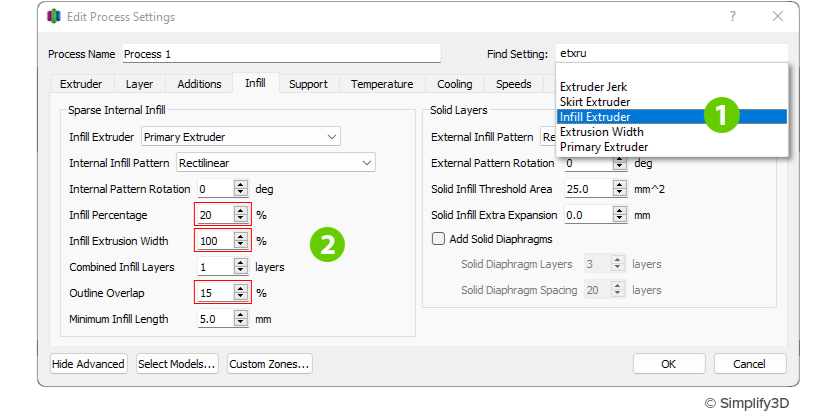The width and height of the screenshot is (839, 416).
Task: Enable Add Solid Diaphragms checkbox
Action: pyautogui.click(x=438, y=239)
